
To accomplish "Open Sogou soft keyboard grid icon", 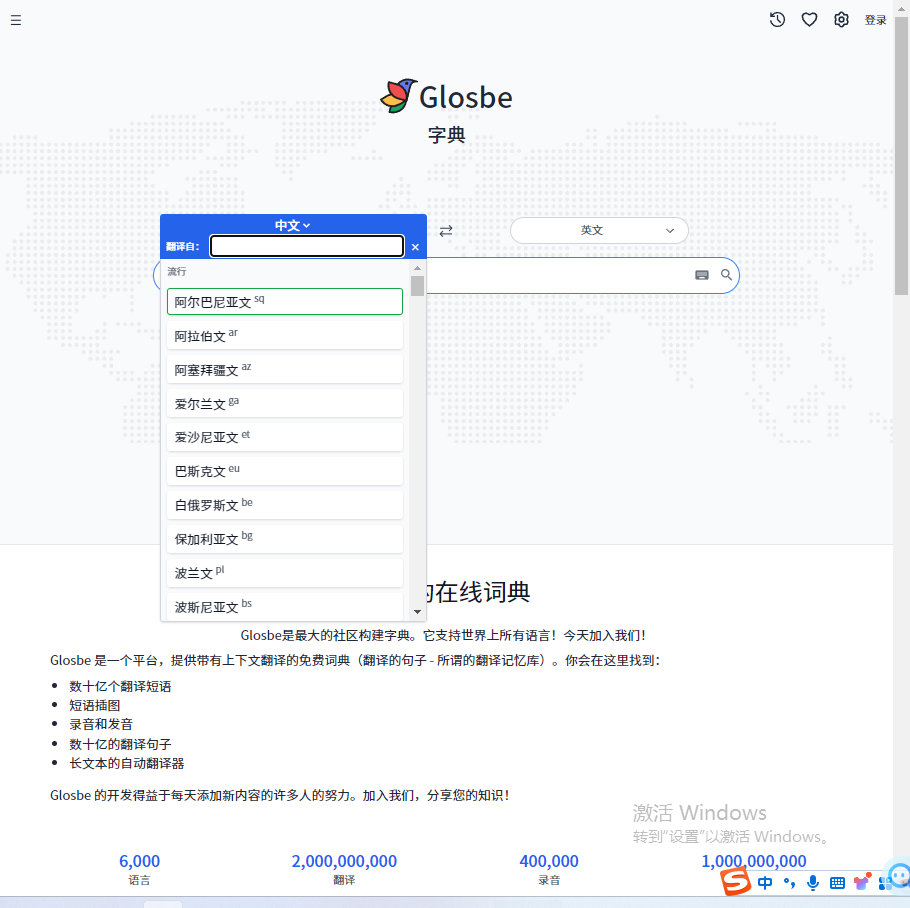I will tap(837, 883).
